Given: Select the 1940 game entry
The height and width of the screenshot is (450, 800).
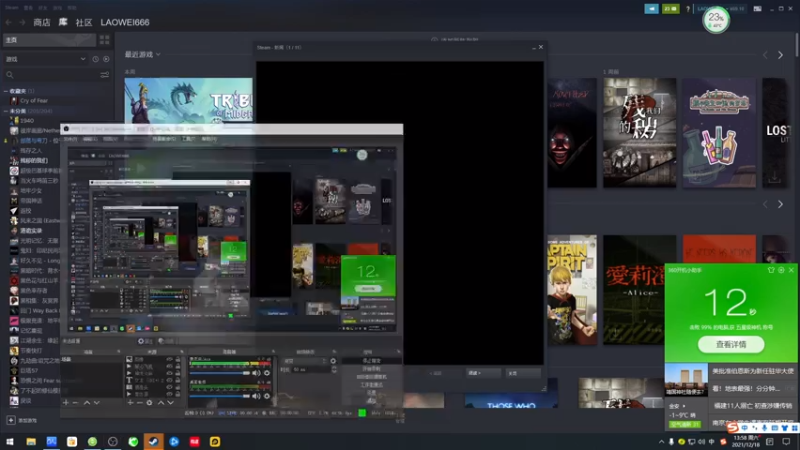Looking at the screenshot, I should tap(27, 120).
